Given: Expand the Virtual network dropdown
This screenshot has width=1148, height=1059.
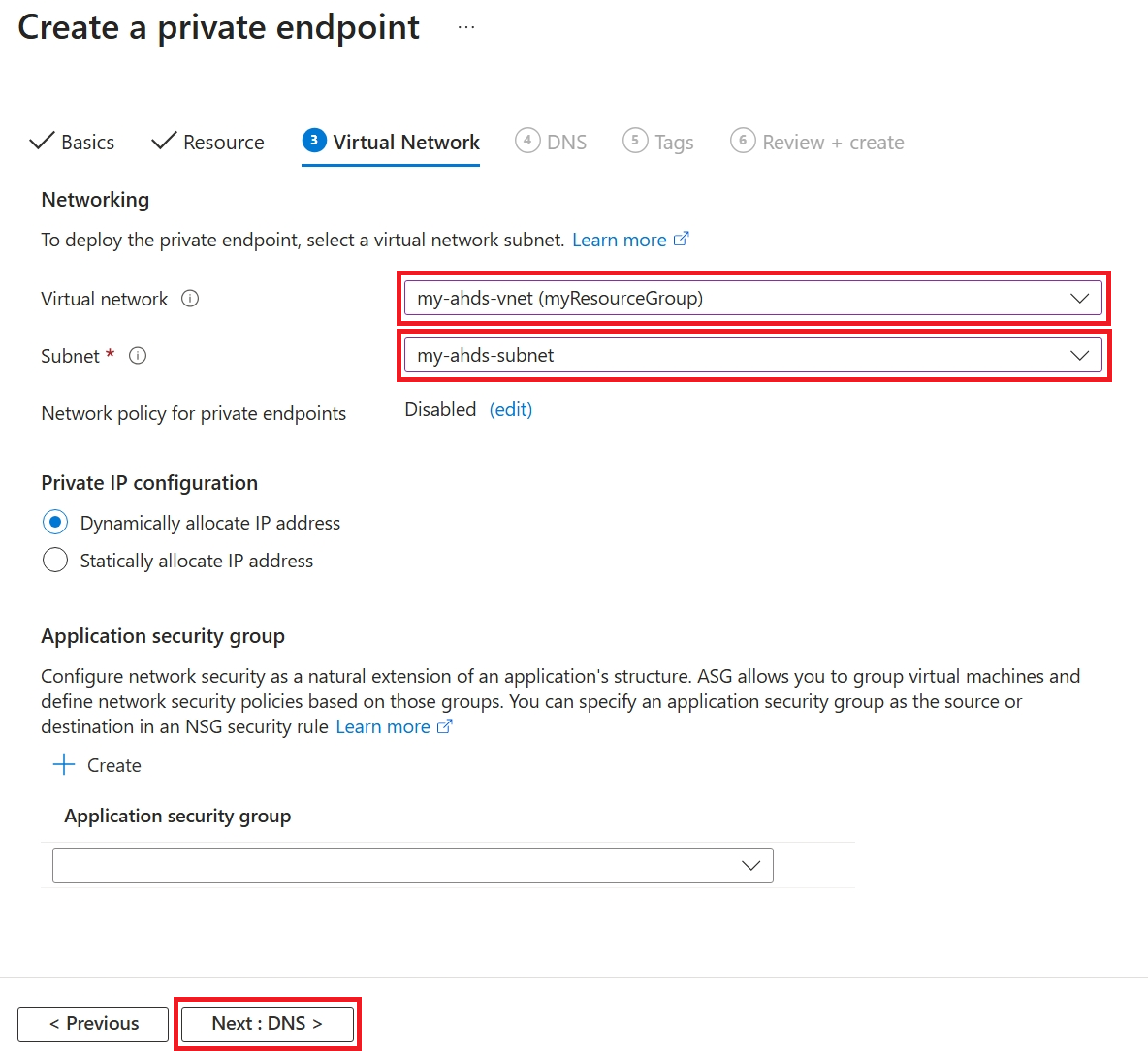Looking at the screenshot, I should click(x=752, y=298).
